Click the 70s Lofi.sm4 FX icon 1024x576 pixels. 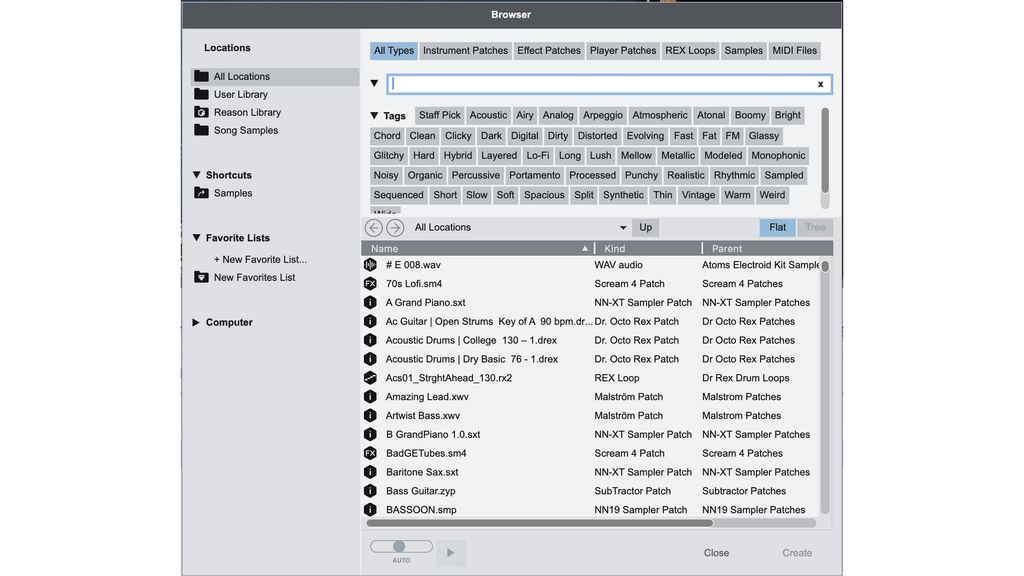[370, 284]
